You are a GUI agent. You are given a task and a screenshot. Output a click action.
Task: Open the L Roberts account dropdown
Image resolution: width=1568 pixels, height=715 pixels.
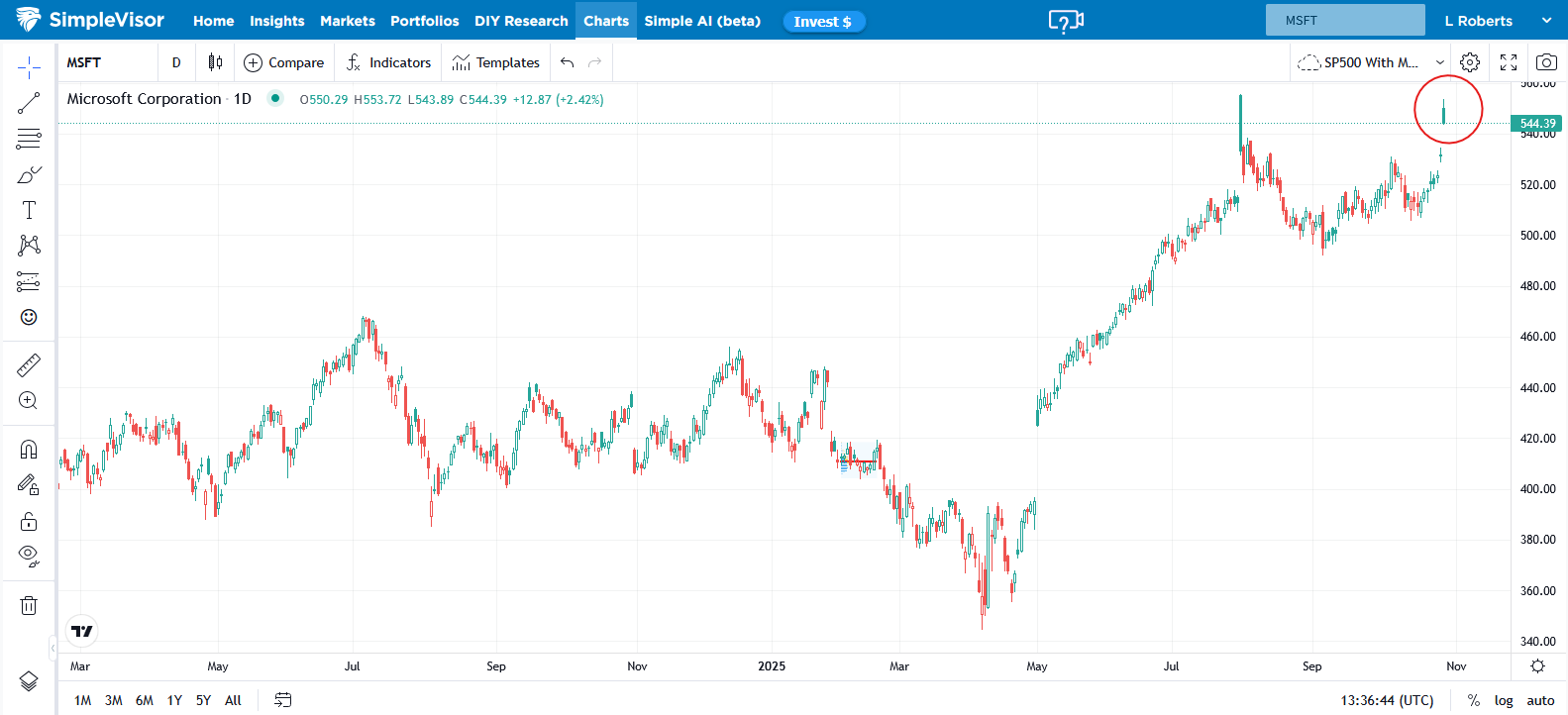tap(1497, 21)
